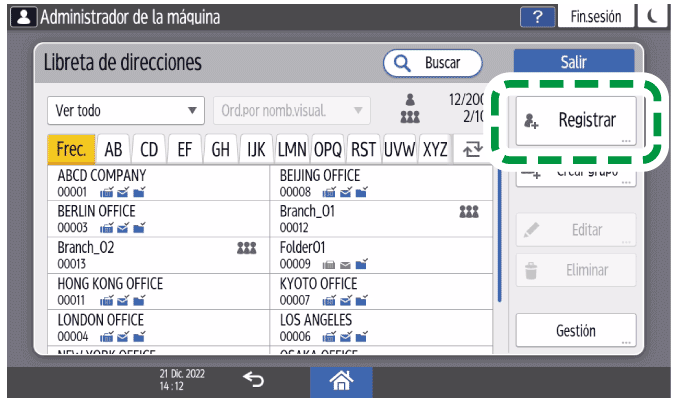675x400 pixels.
Task: Tap the back arrow icon
Action: [253, 378]
